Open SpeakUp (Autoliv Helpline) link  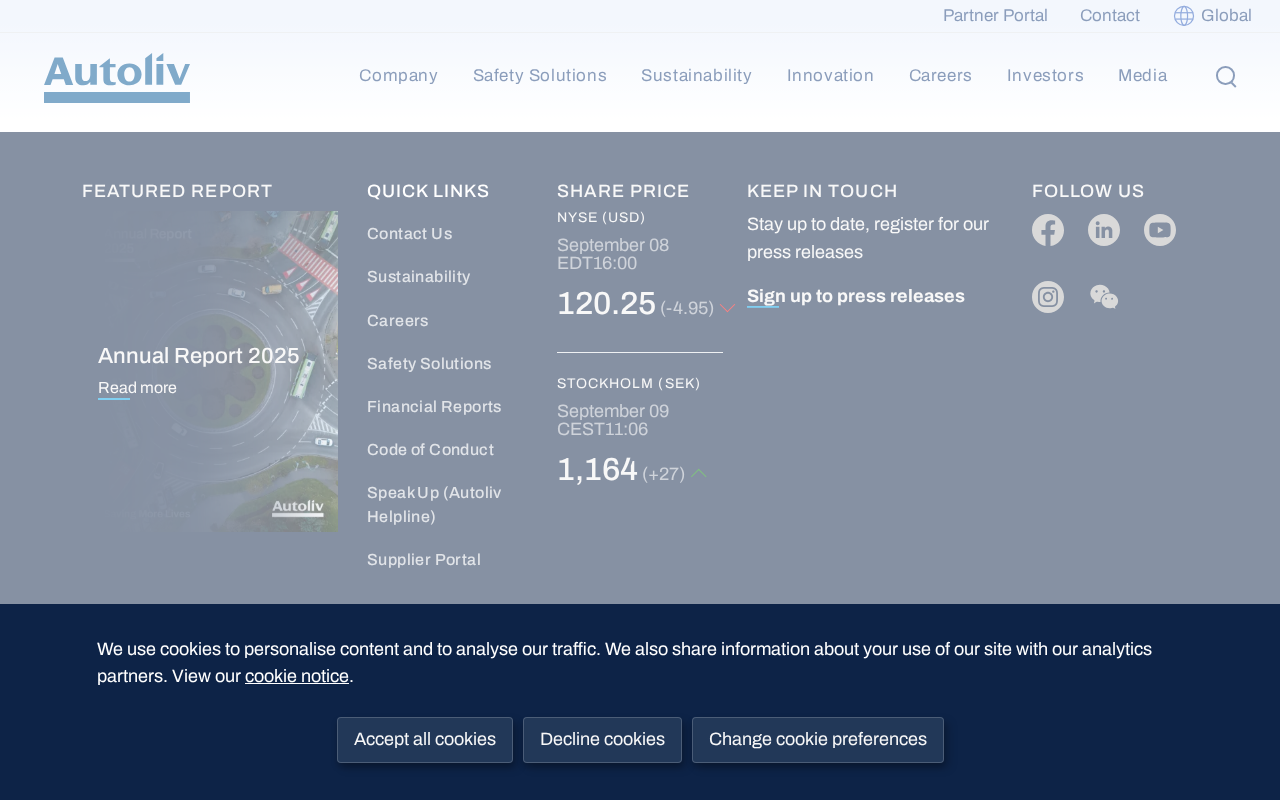click(434, 505)
